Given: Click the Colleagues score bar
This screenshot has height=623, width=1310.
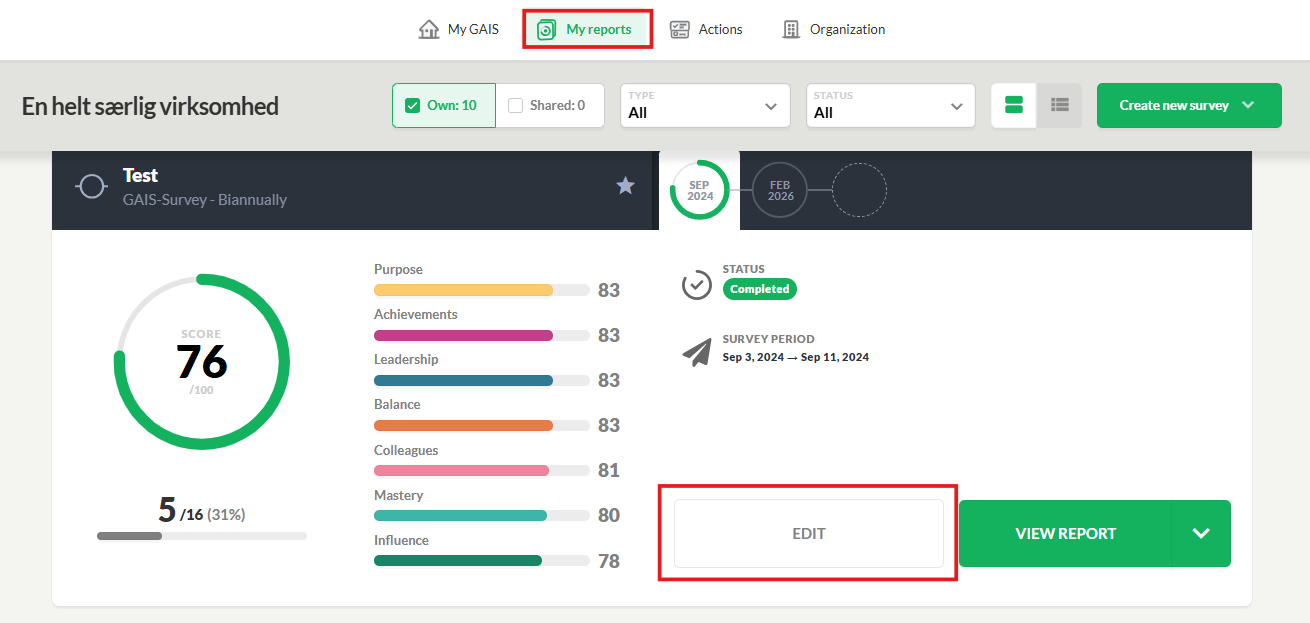Looking at the screenshot, I should point(481,471).
